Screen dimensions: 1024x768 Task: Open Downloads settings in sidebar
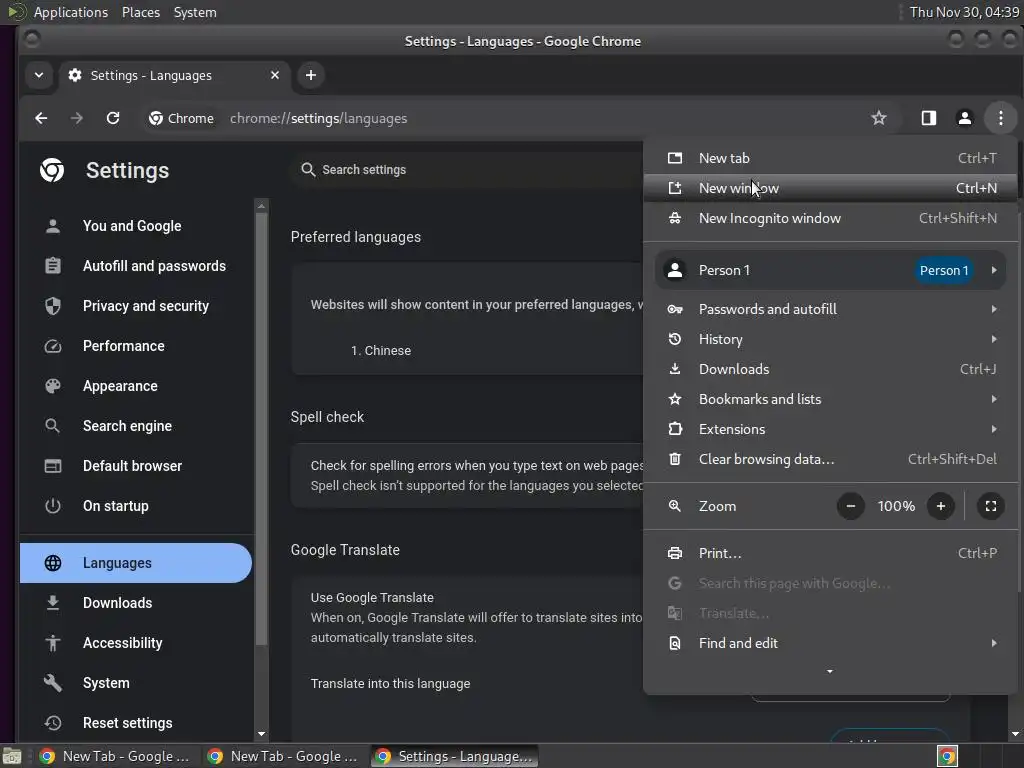pyautogui.click(x=136, y=603)
